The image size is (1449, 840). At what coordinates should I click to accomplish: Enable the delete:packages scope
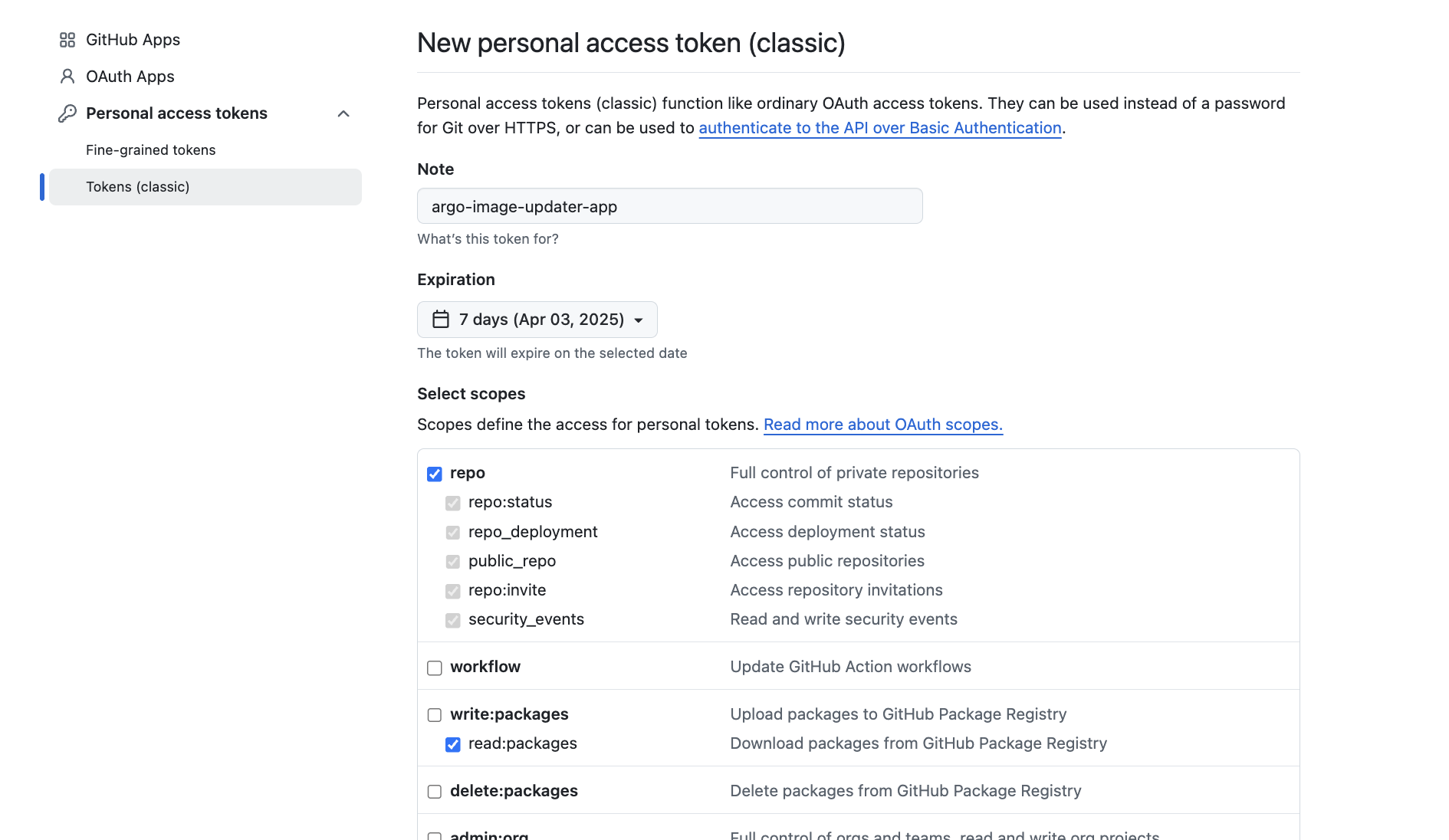(435, 792)
